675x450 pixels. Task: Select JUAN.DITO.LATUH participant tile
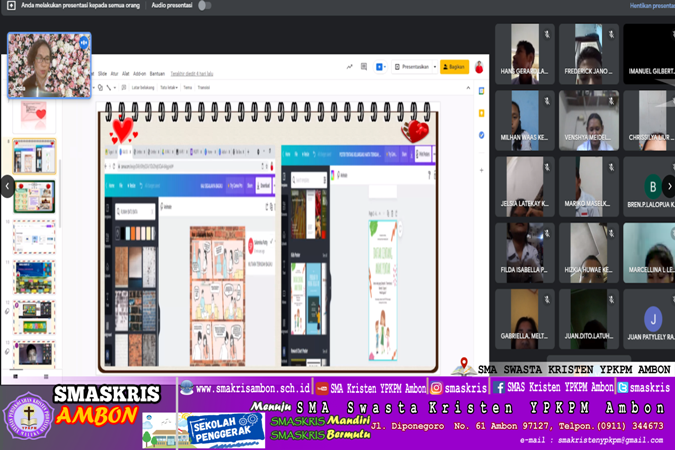pos(589,319)
